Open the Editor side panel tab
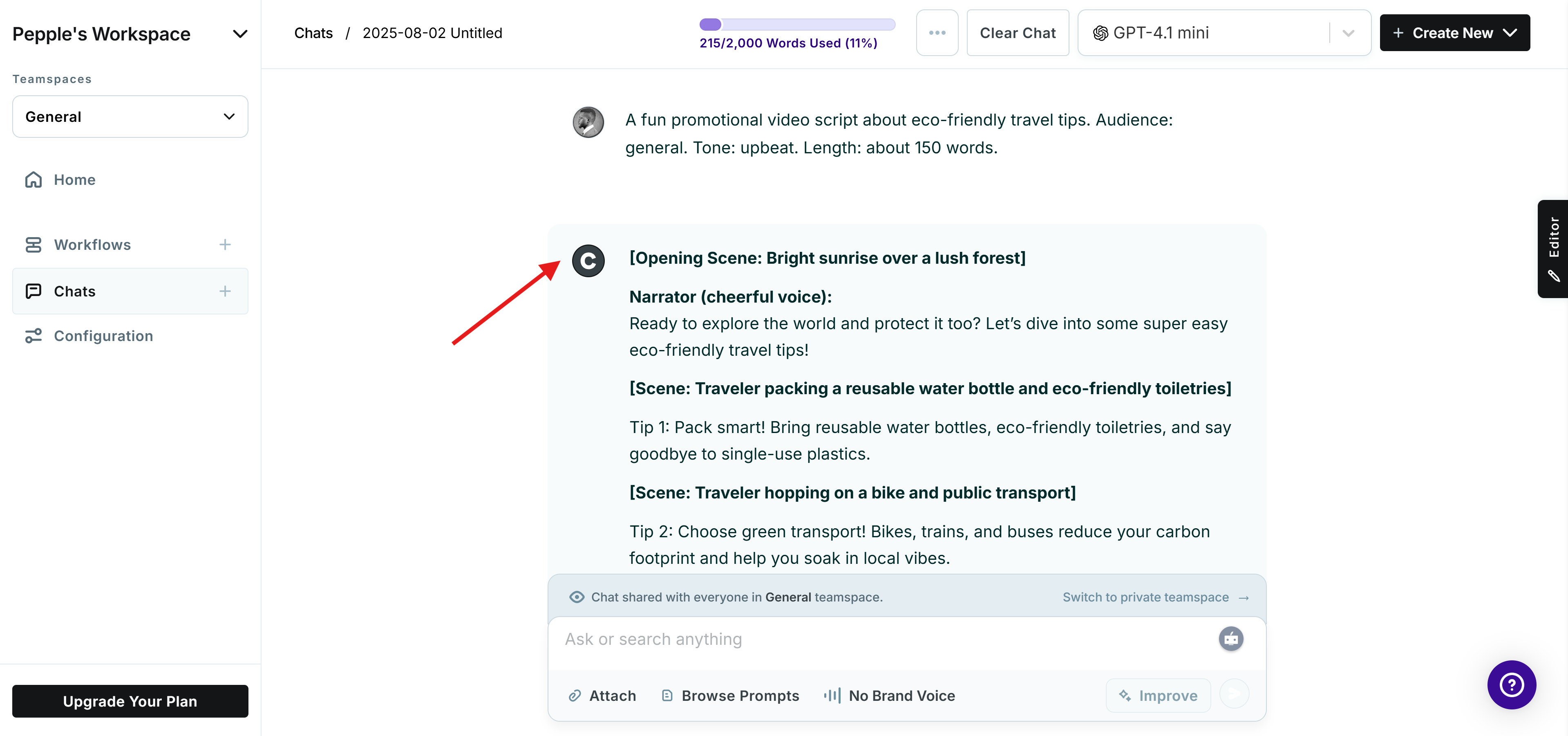 [x=1553, y=249]
